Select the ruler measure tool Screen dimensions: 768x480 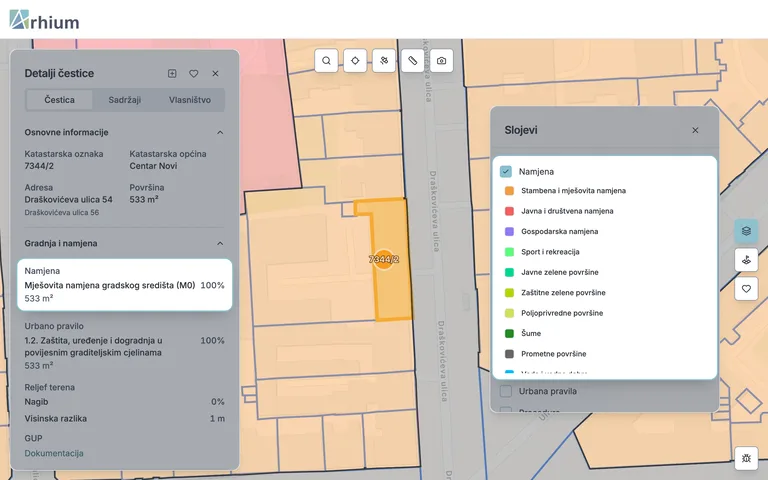click(x=412, y=61)
